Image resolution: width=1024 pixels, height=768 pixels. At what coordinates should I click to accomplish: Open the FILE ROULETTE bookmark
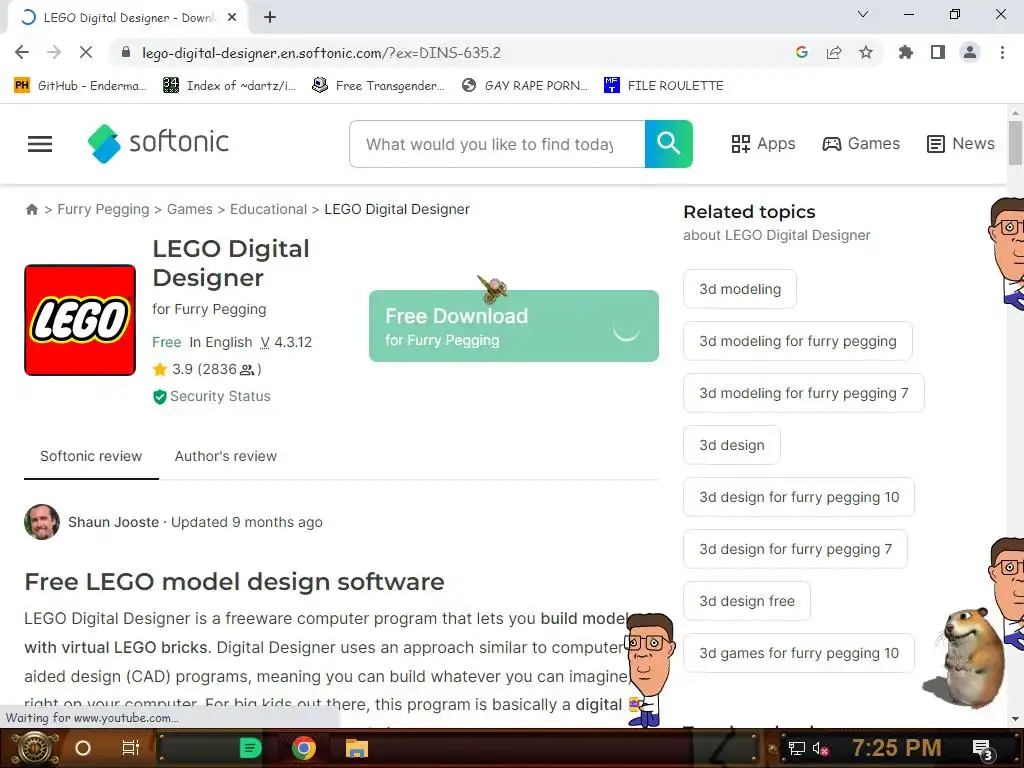(664, 86)
